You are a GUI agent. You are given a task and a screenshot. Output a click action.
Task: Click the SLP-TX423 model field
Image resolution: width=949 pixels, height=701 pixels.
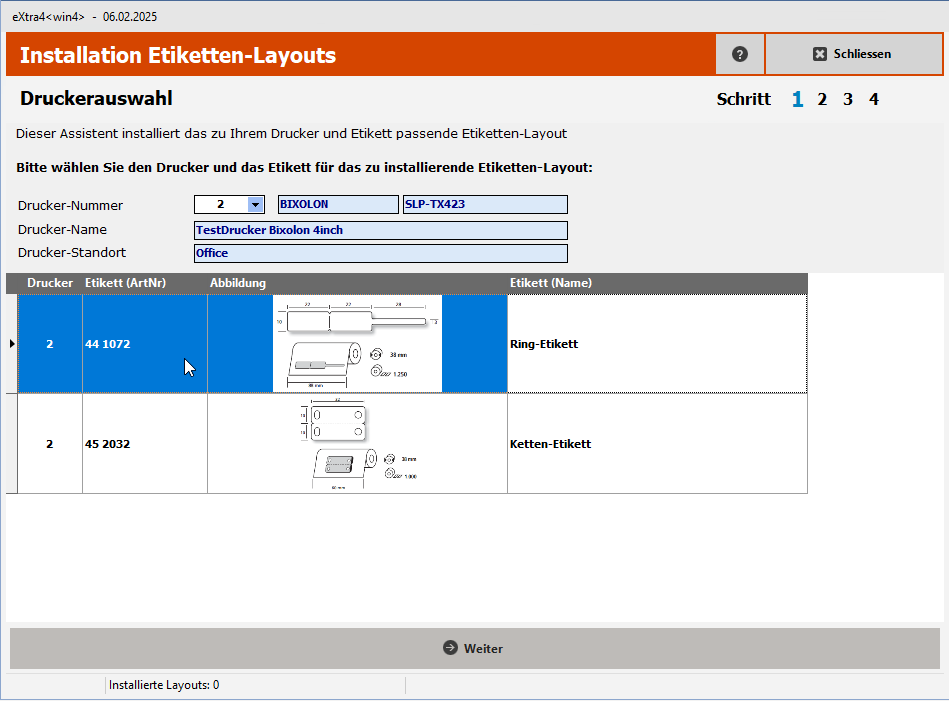tap(484, 204)
